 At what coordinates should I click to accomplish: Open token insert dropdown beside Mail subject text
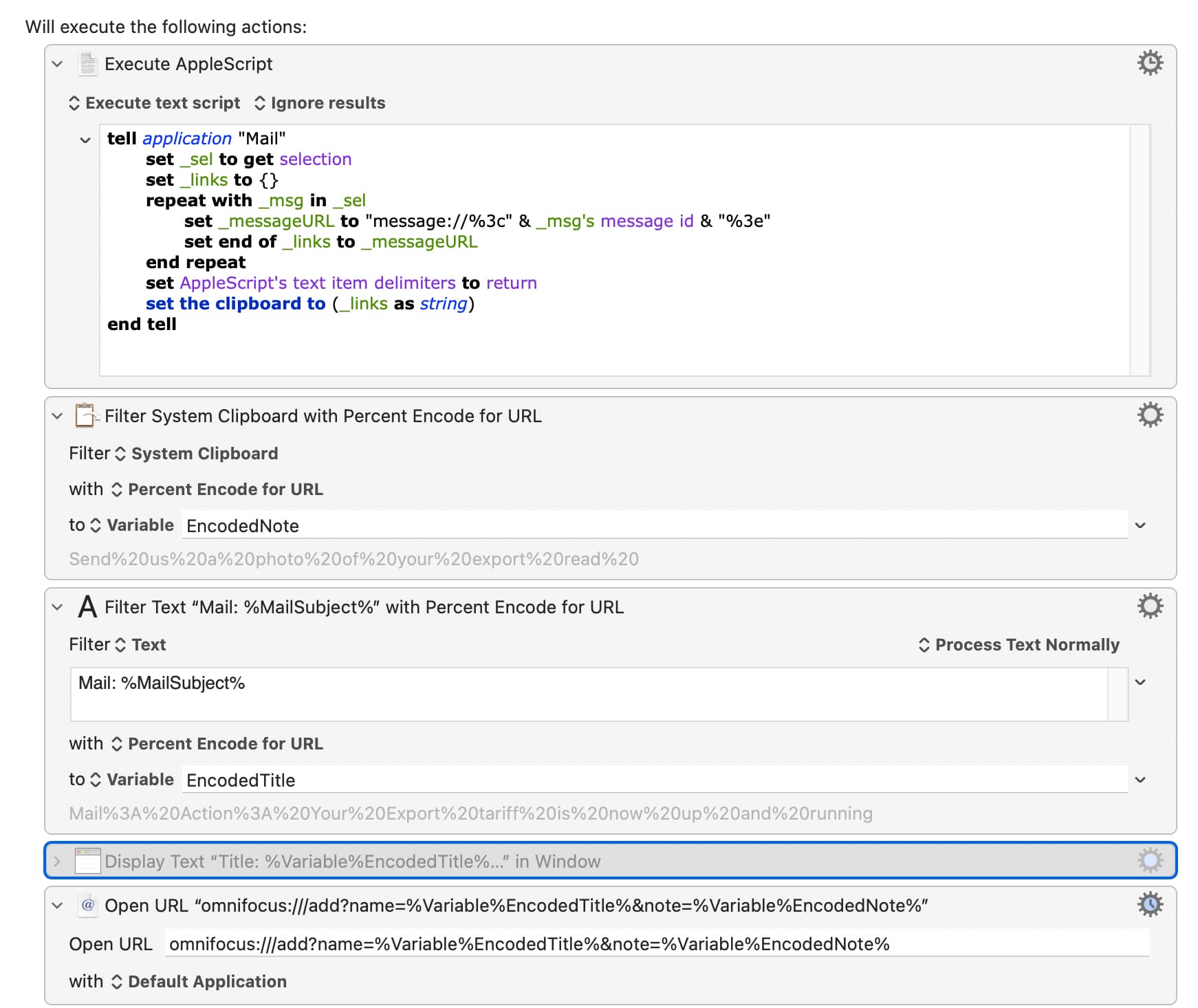point(1140,682)
